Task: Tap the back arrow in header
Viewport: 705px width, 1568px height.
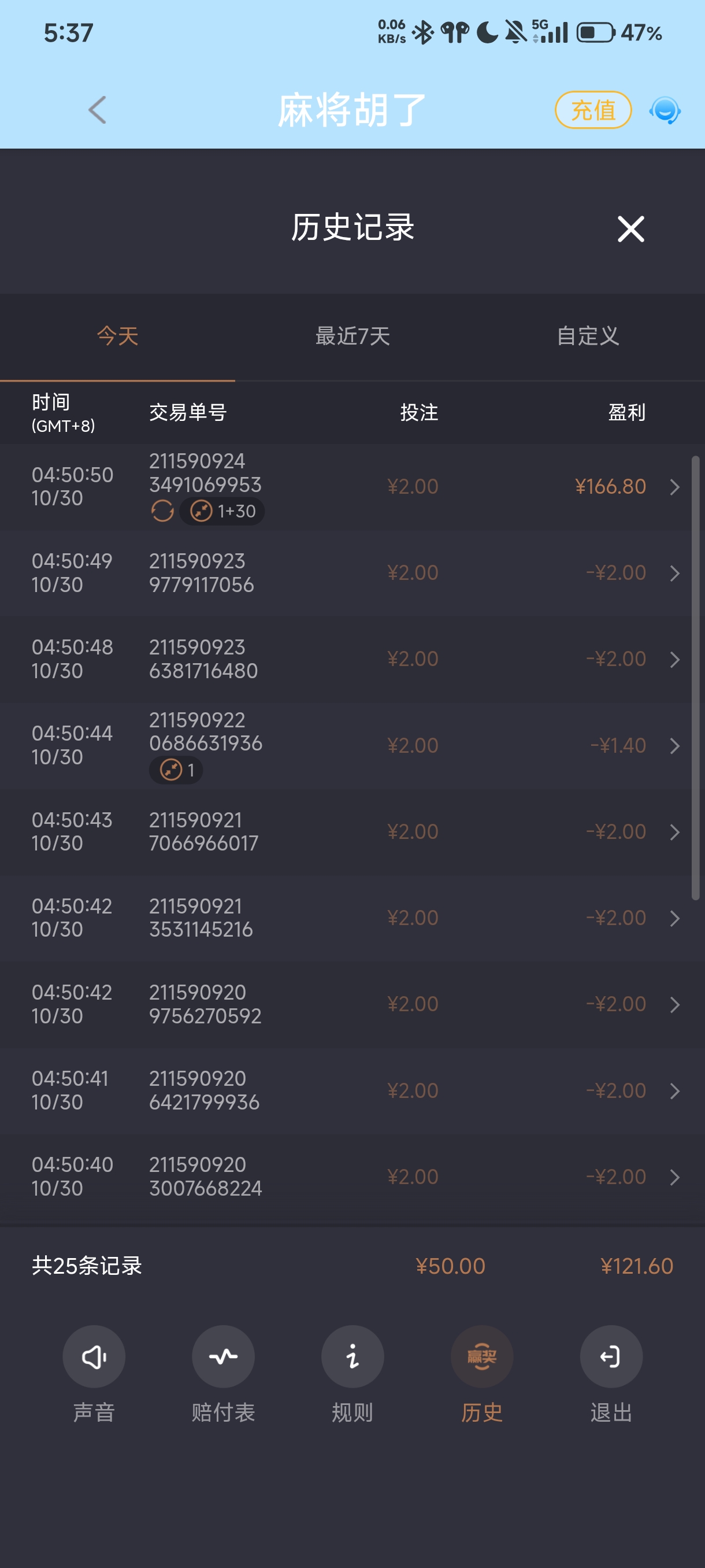Action: [97, 110]
